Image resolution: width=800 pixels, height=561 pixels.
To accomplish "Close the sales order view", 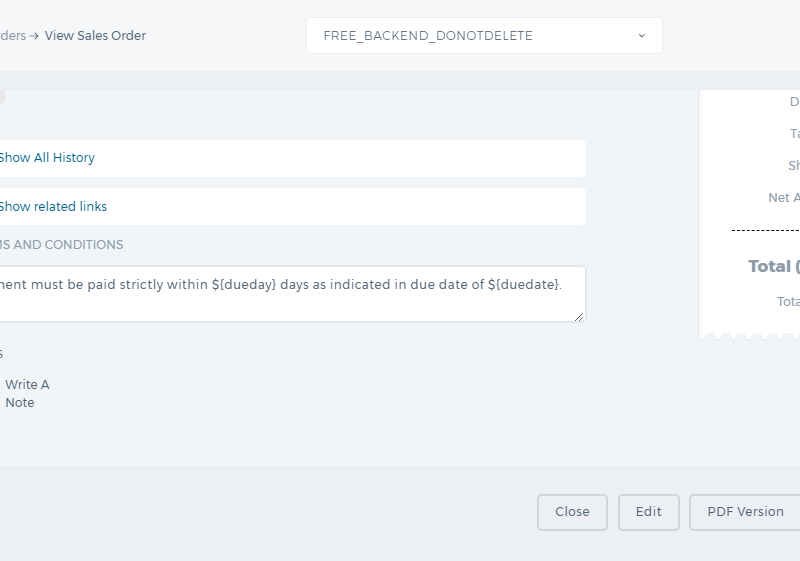I will coord(572,512).
